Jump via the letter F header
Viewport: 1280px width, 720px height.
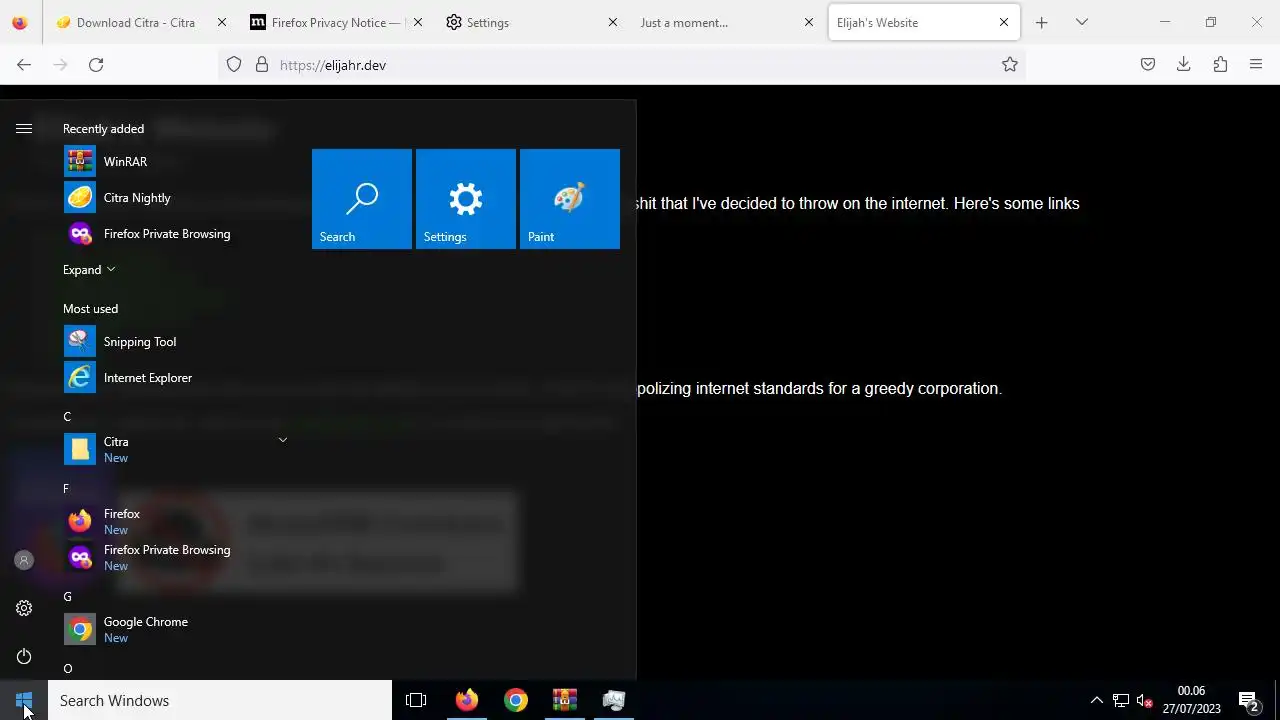click(66, 488)
